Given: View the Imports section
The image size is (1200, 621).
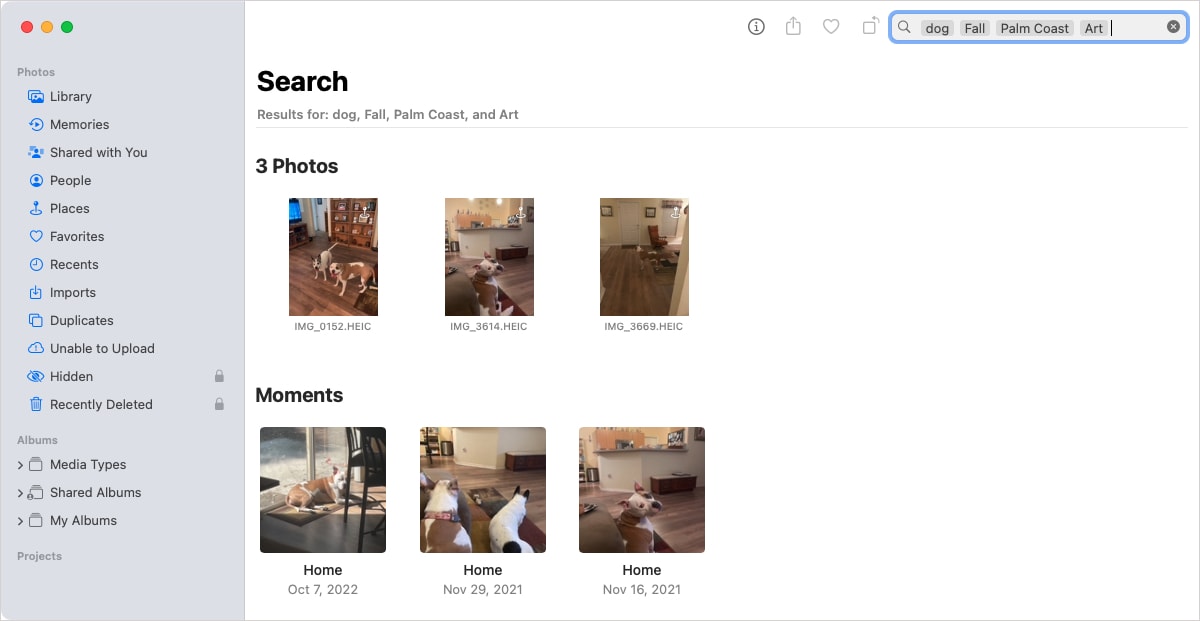Looking at the screenshot, I should (73, 292).
